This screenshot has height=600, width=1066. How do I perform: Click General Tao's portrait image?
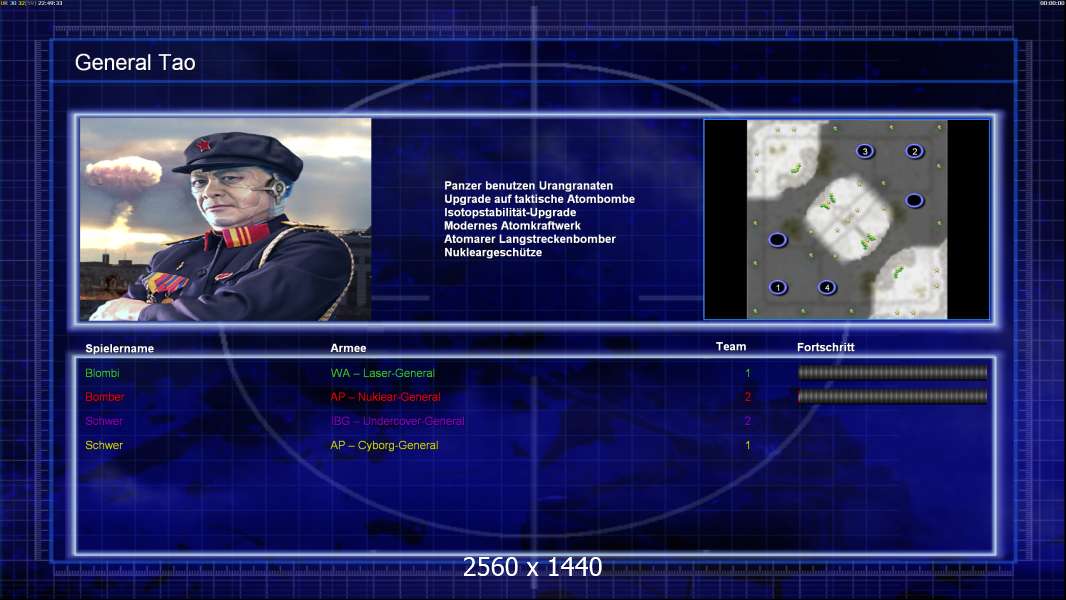(226, 219)
